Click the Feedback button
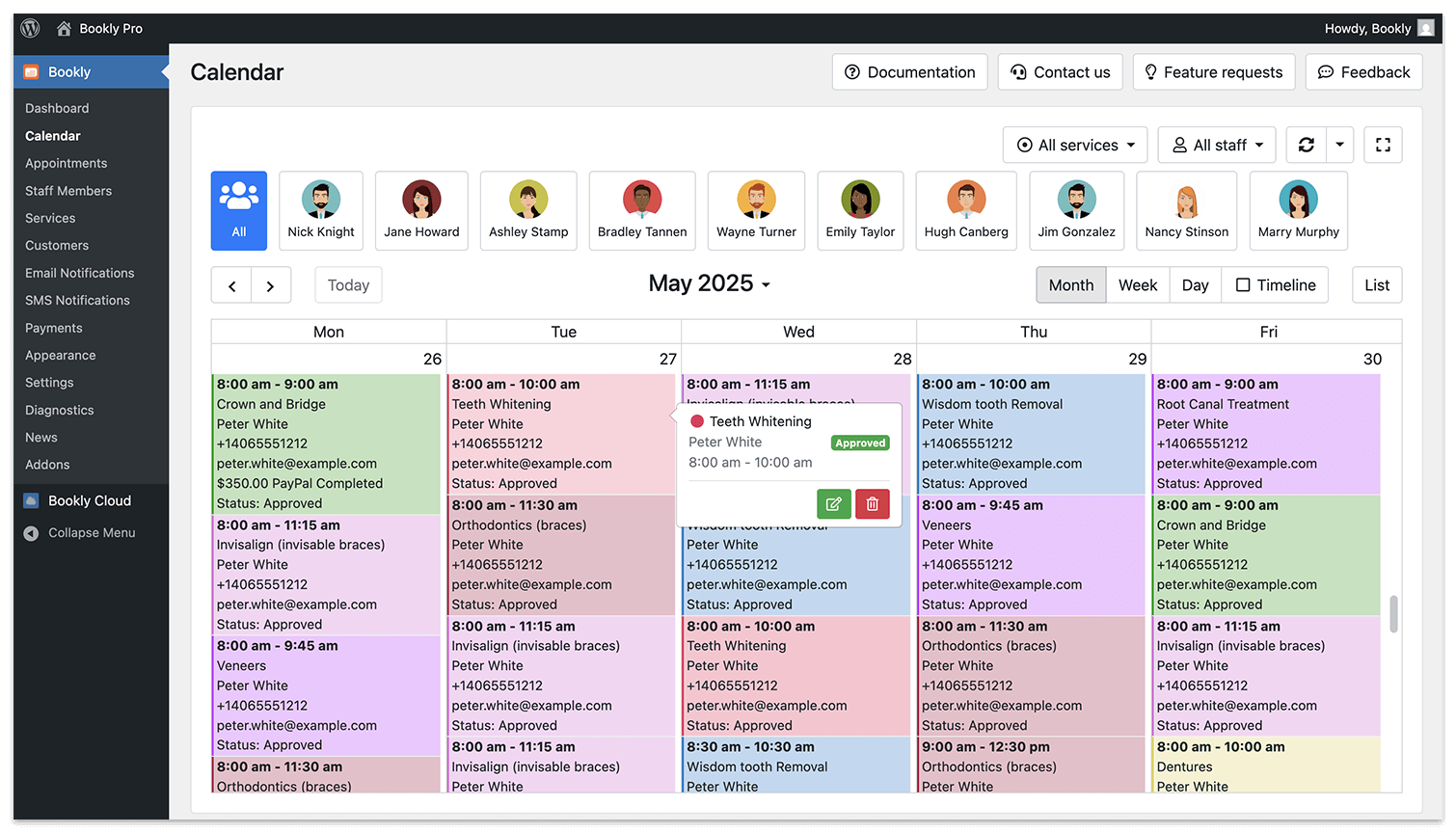This screenshot has height=833, width=1456. point(1364,72)
